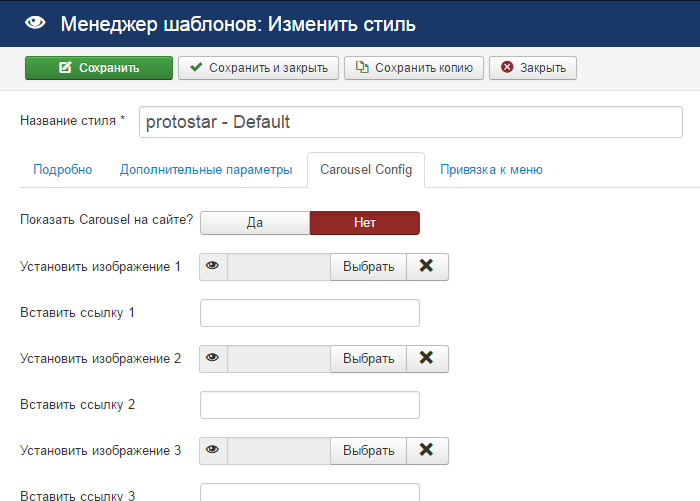Click Сохранить копию button
This screenshot has width=700, height=501.
click(x=414, y=68)
